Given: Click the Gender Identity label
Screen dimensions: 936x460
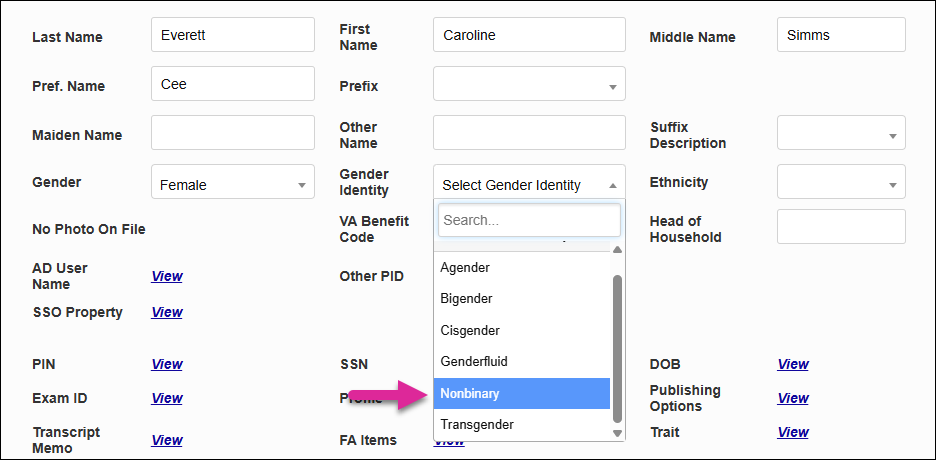Looking at the screenshot, I should pos(364,183).
